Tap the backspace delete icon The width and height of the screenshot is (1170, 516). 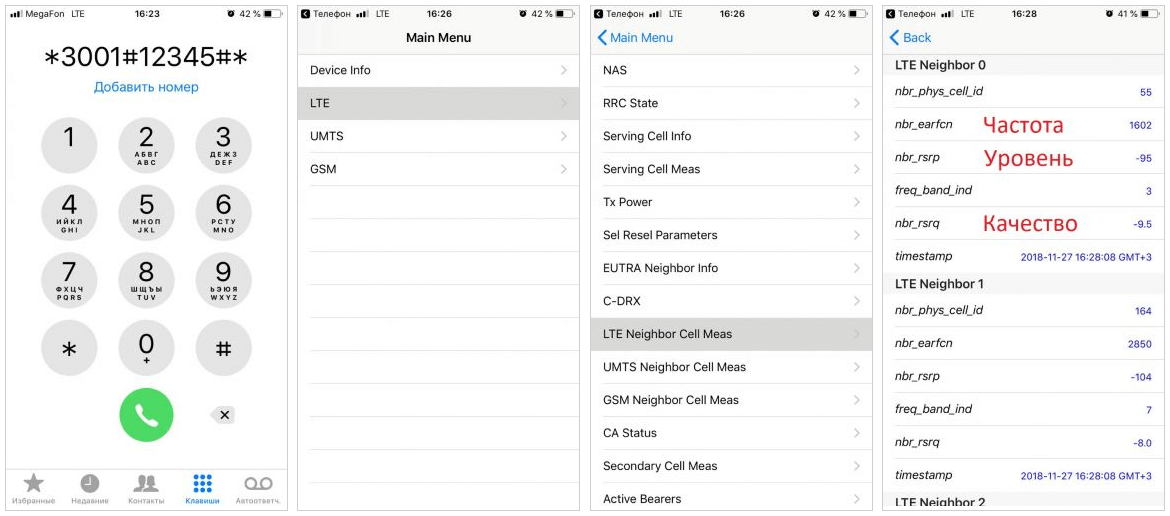pyautogui.click(x=223, y=415)
